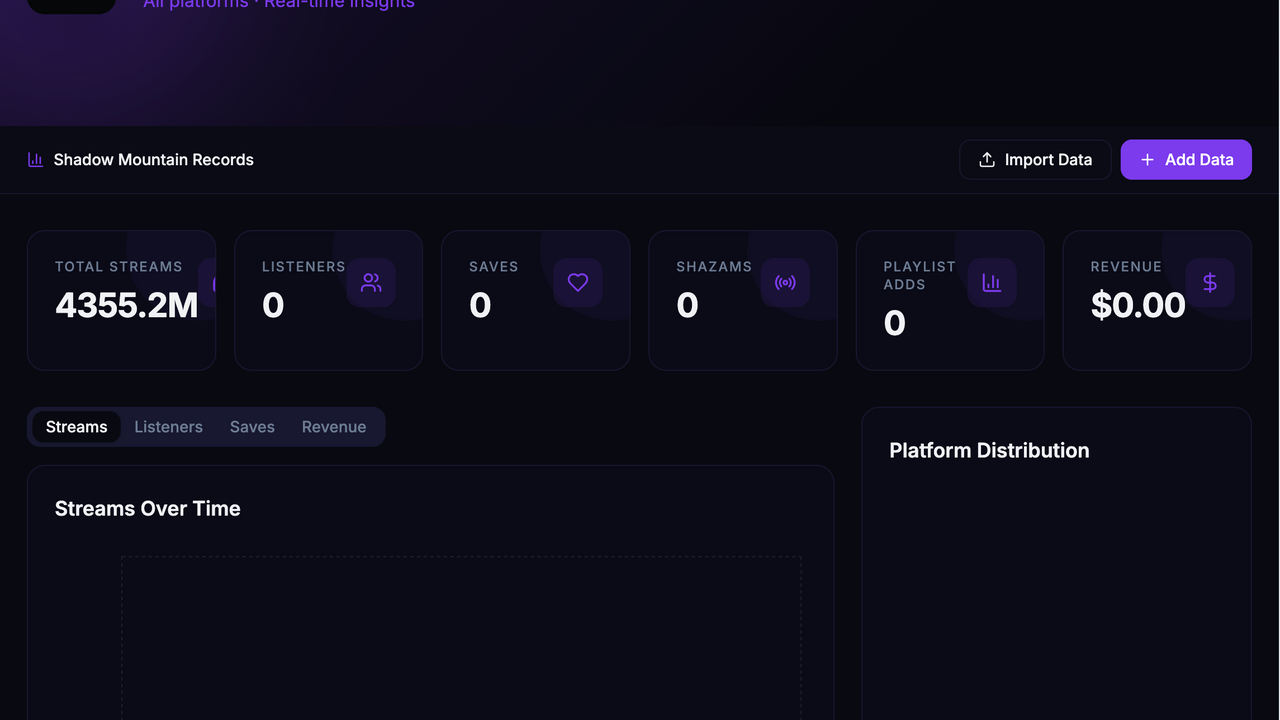This screenshot has height=720, width=1280.
Task: Click the heart icon on Saves card
Action: [x=578, y=283]
